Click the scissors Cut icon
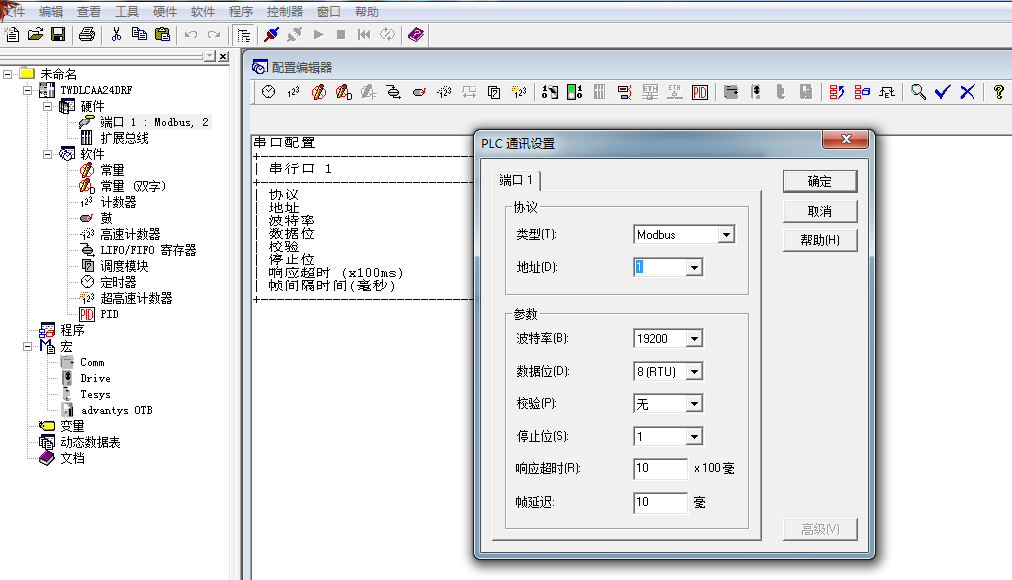This screenshot has width=1012, height=580. (x=116, y=35)
